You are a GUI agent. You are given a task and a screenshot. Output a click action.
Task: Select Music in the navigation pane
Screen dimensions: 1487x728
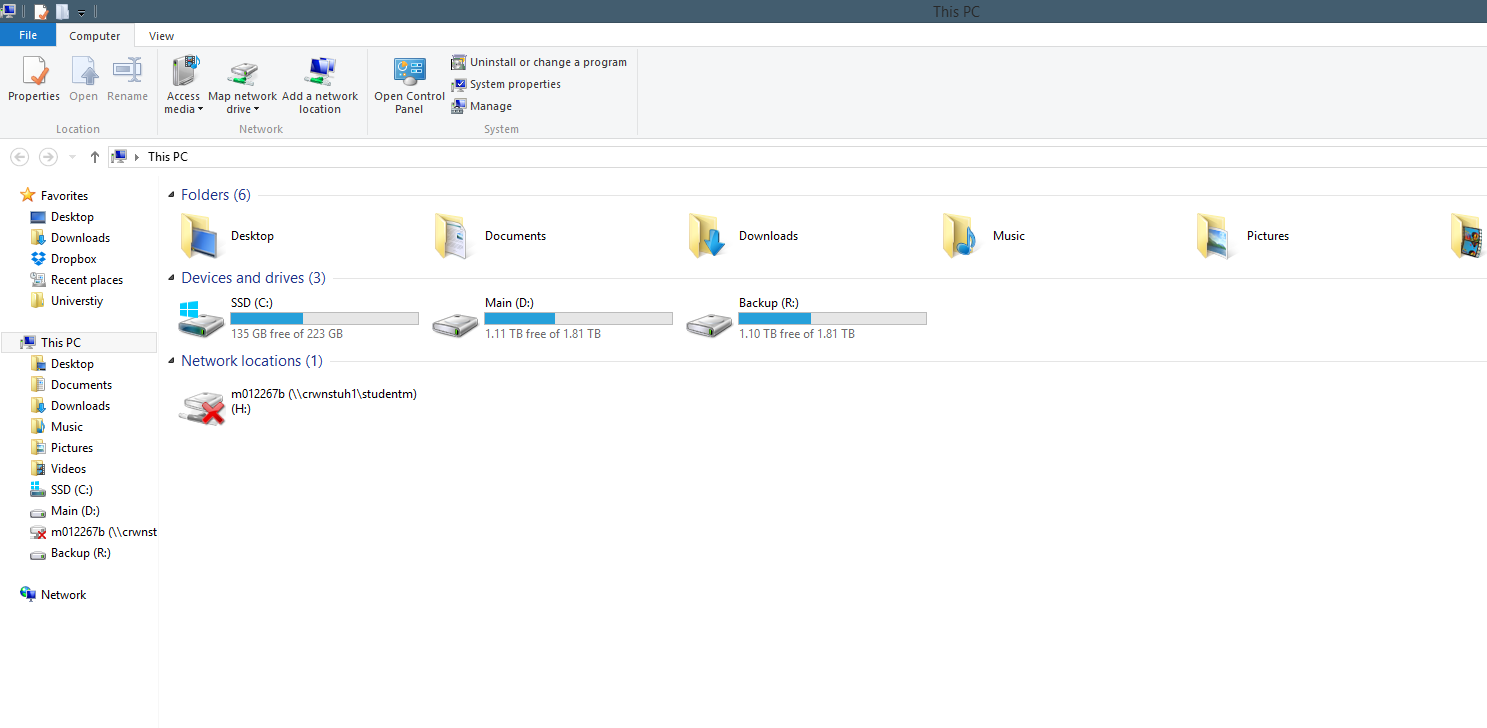[x=67, y=427]
